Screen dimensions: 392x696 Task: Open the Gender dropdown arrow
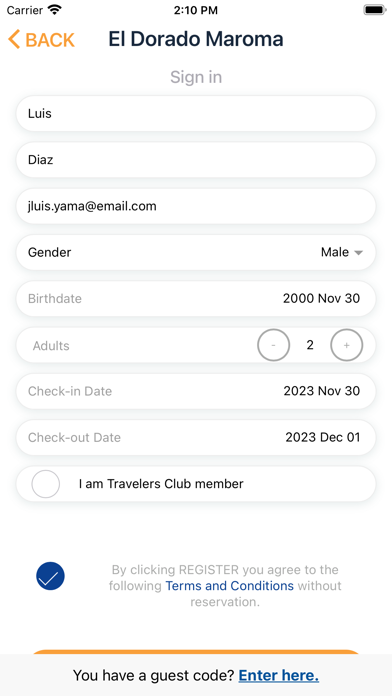[x=359, y=253]
